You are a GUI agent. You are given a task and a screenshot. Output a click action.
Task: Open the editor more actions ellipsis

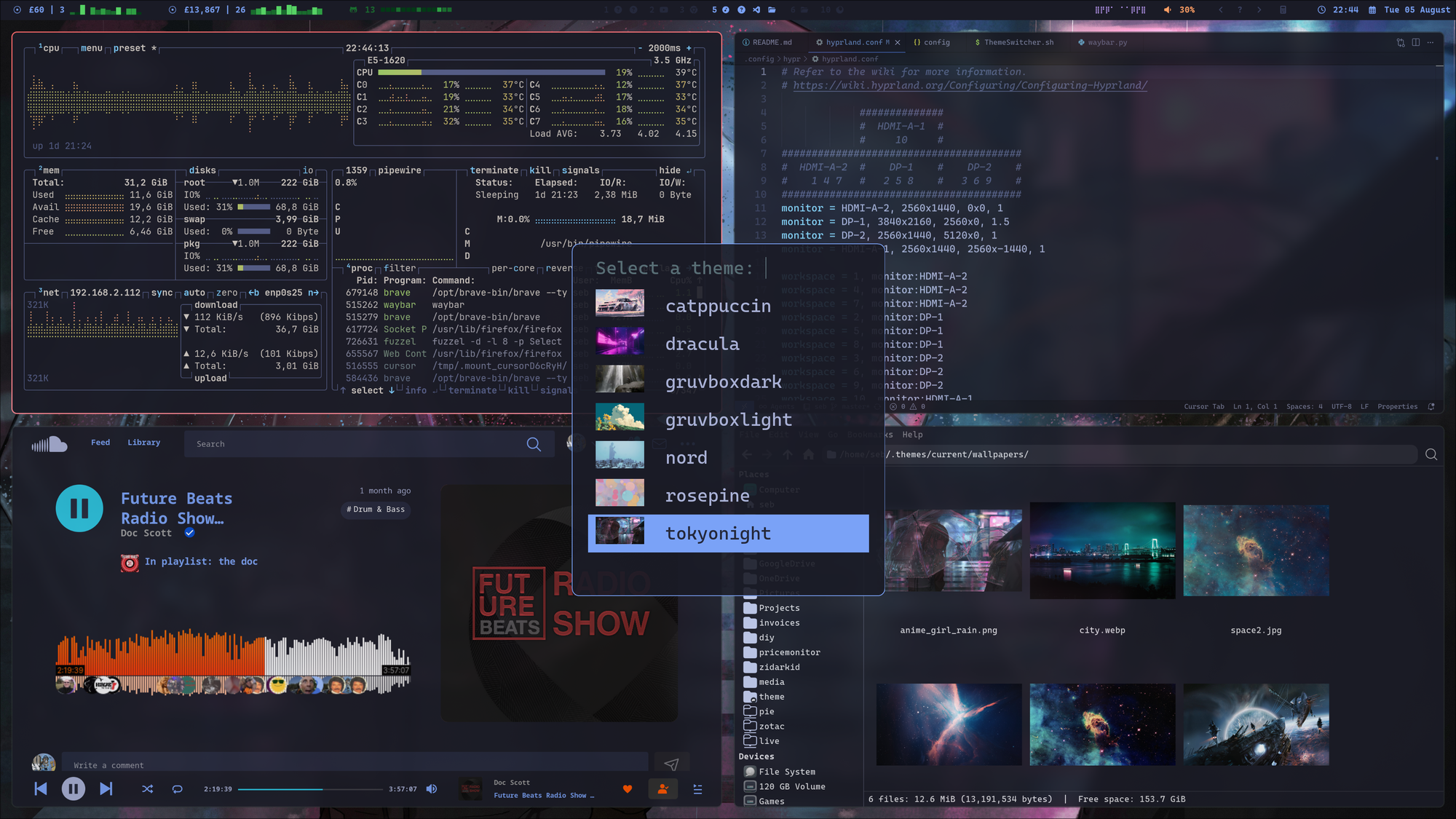pos(1431,42)
